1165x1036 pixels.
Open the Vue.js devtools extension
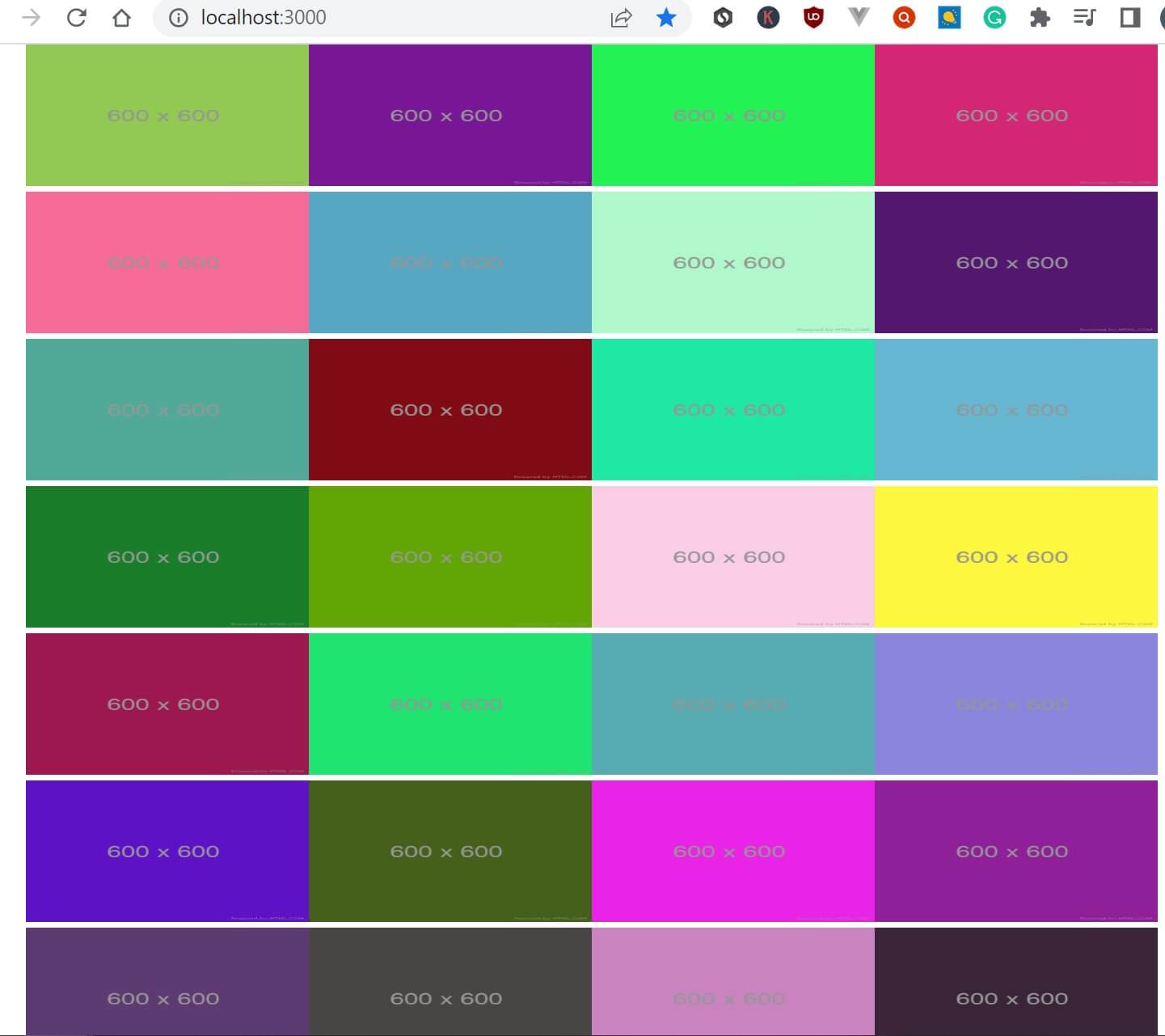pos(859,17)
